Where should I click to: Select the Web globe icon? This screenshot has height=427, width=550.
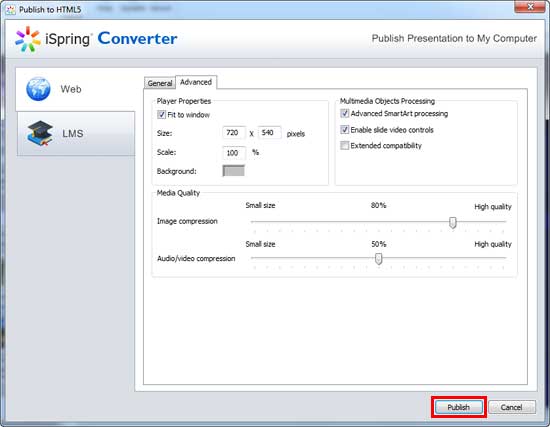pos(38,89)
